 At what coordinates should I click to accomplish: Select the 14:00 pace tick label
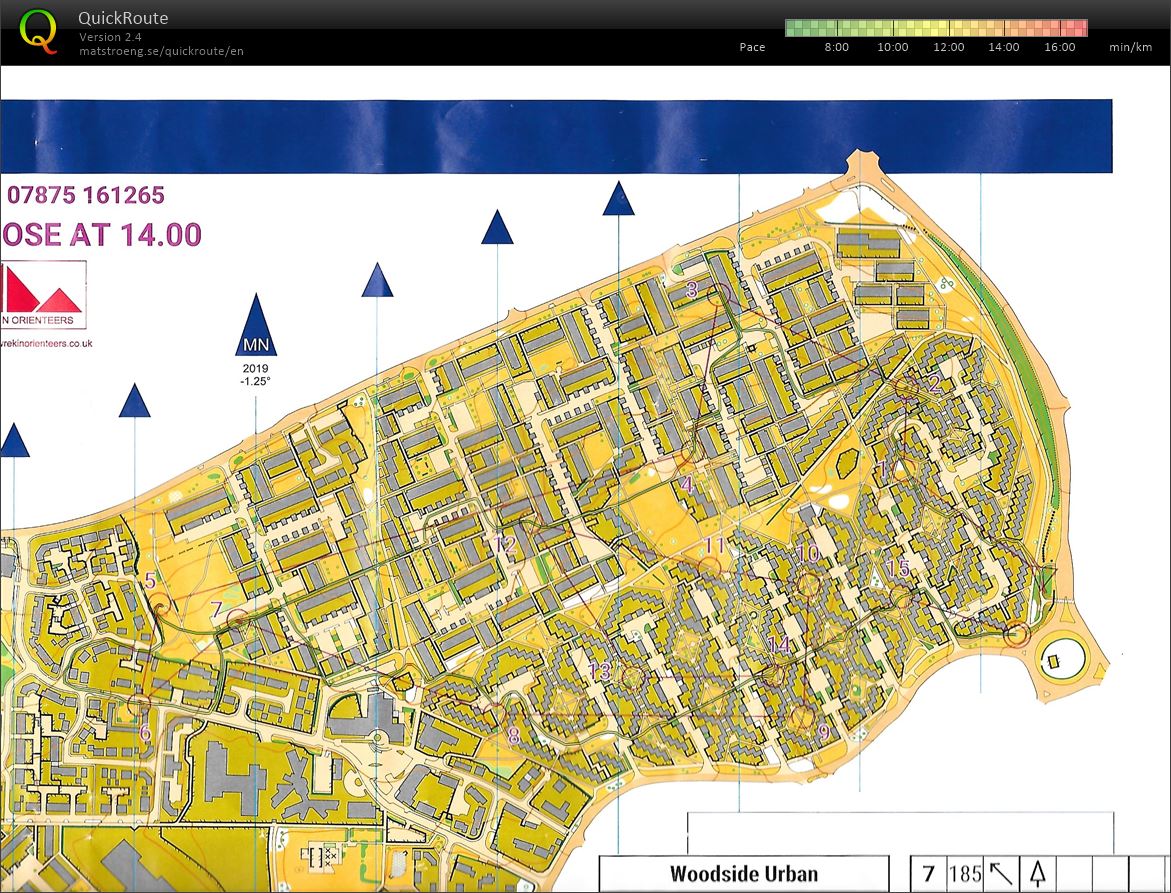pyautogui.click(x=1004, y=47)
